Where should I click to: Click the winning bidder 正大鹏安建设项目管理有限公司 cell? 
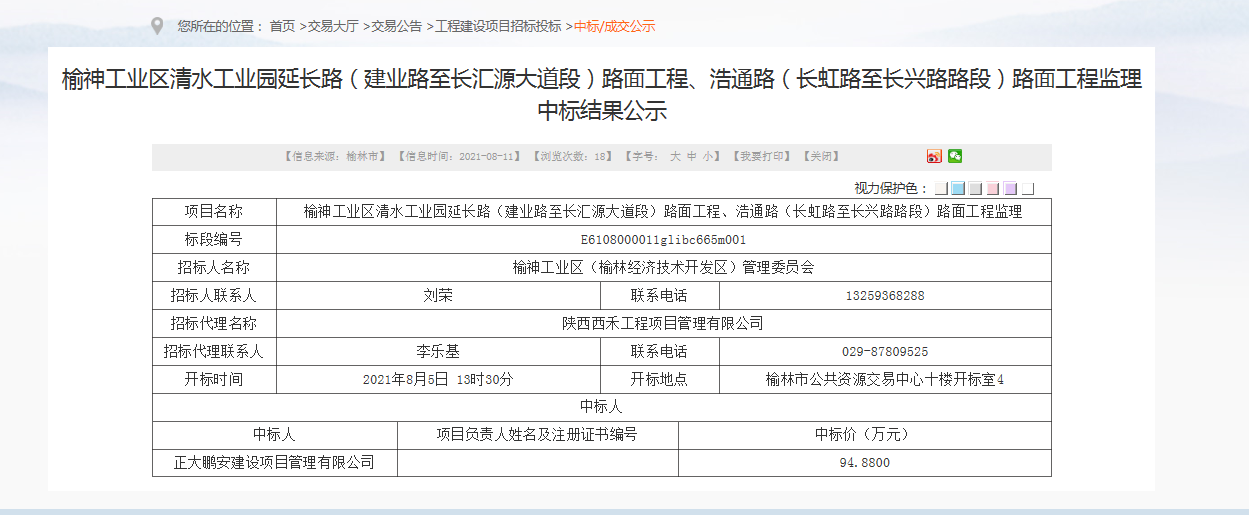coord(274,463)
